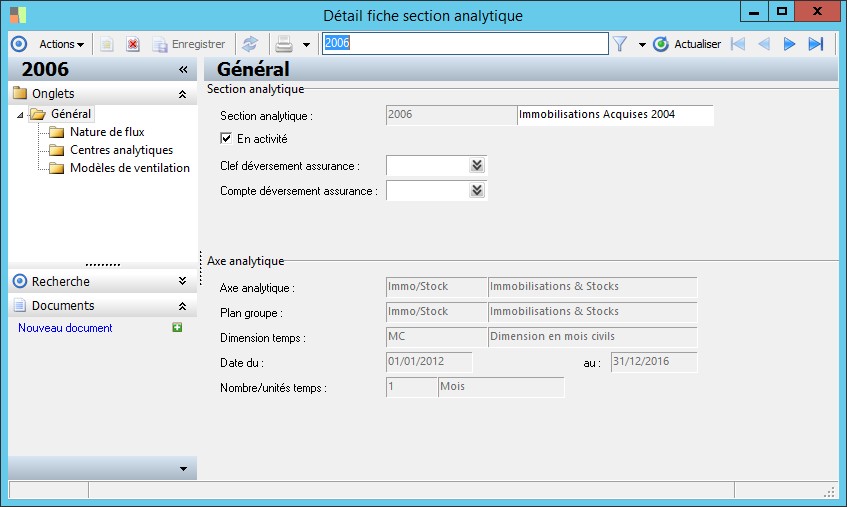847x507 pixels.
Task: Open Clef déversement assurance dropdown
Action: click(x=477, y=165)
